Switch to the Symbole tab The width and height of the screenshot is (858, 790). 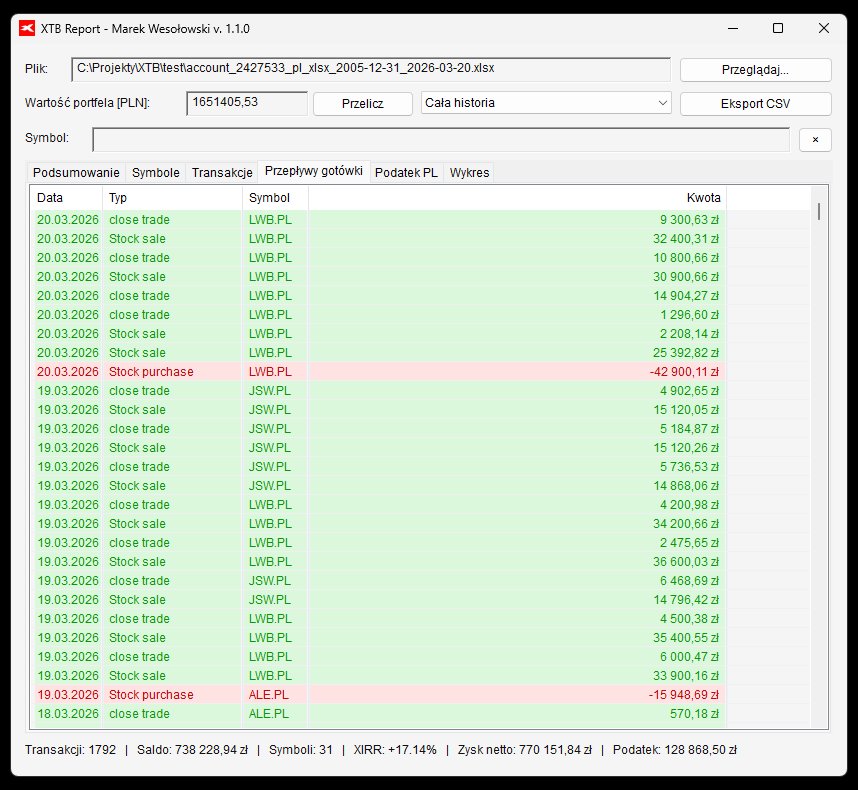(156, 172)
